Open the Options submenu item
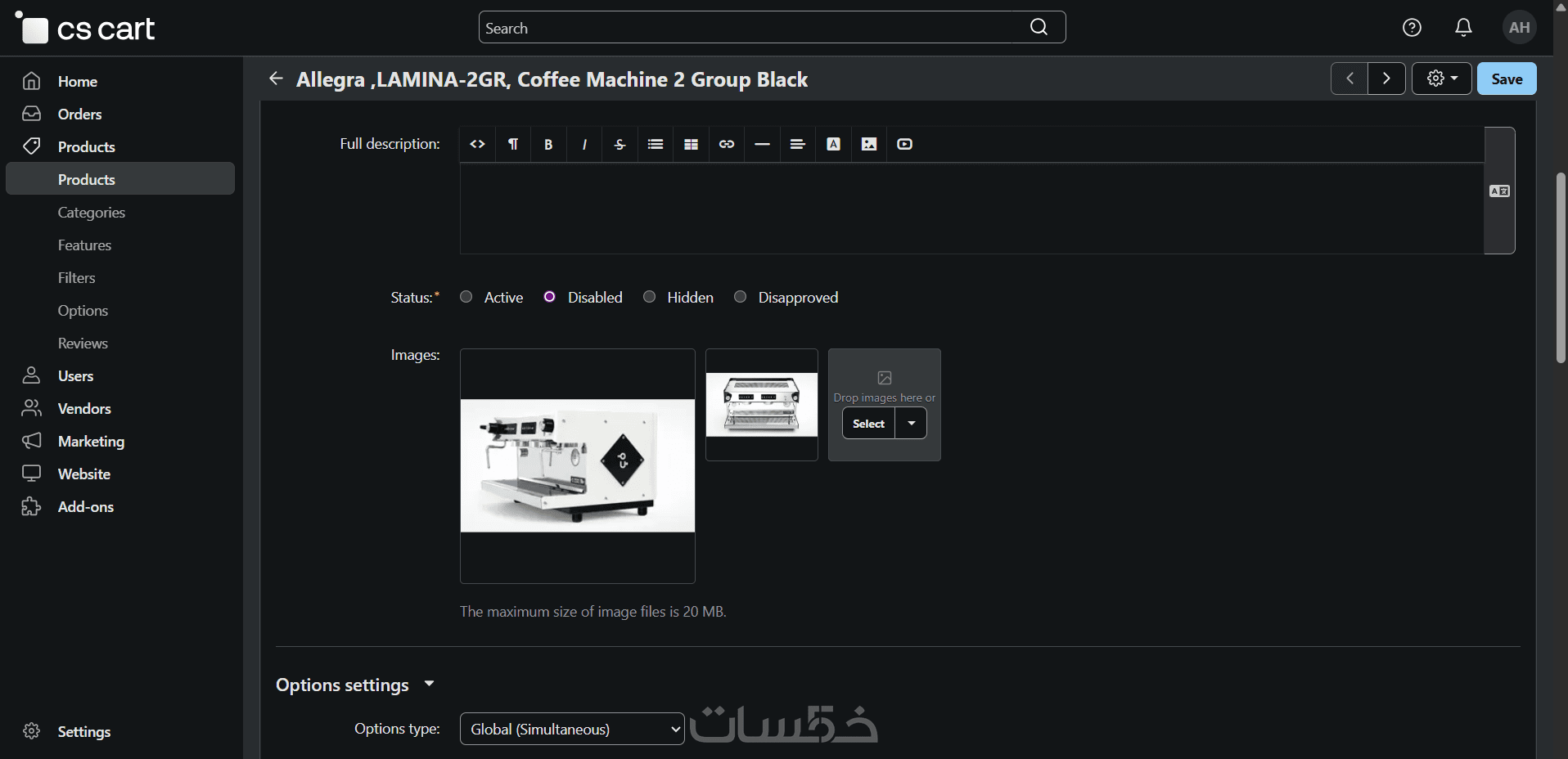The image size is (1568, 759). pyautogui.click(x=83, y=310)
